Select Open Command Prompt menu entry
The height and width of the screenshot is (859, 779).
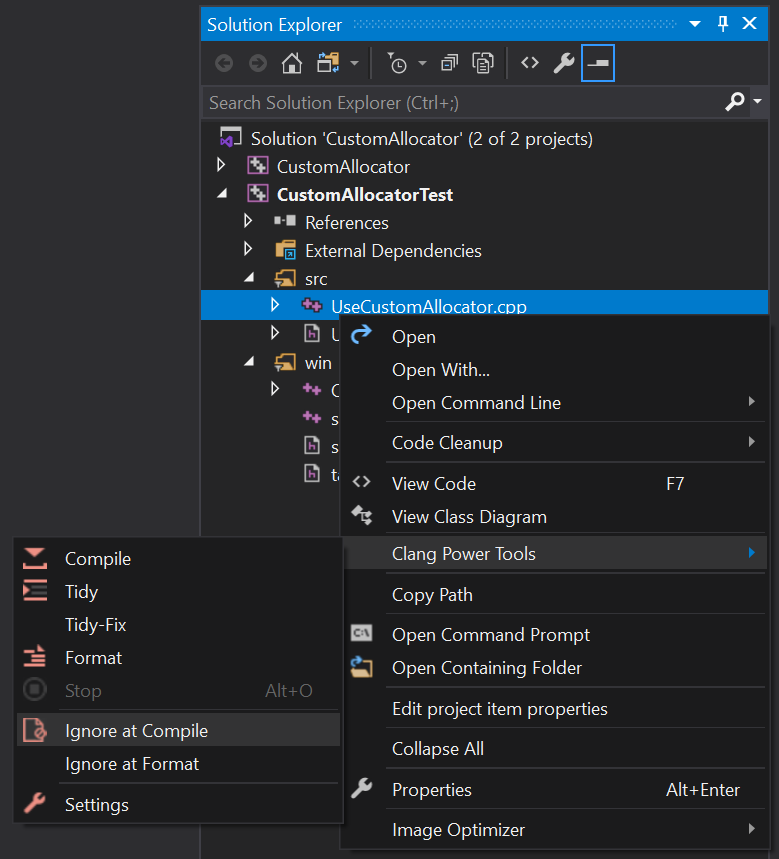point(553,634)
